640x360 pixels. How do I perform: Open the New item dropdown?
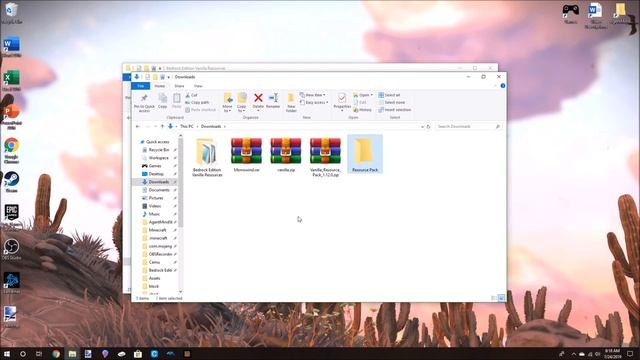(313, 95)
